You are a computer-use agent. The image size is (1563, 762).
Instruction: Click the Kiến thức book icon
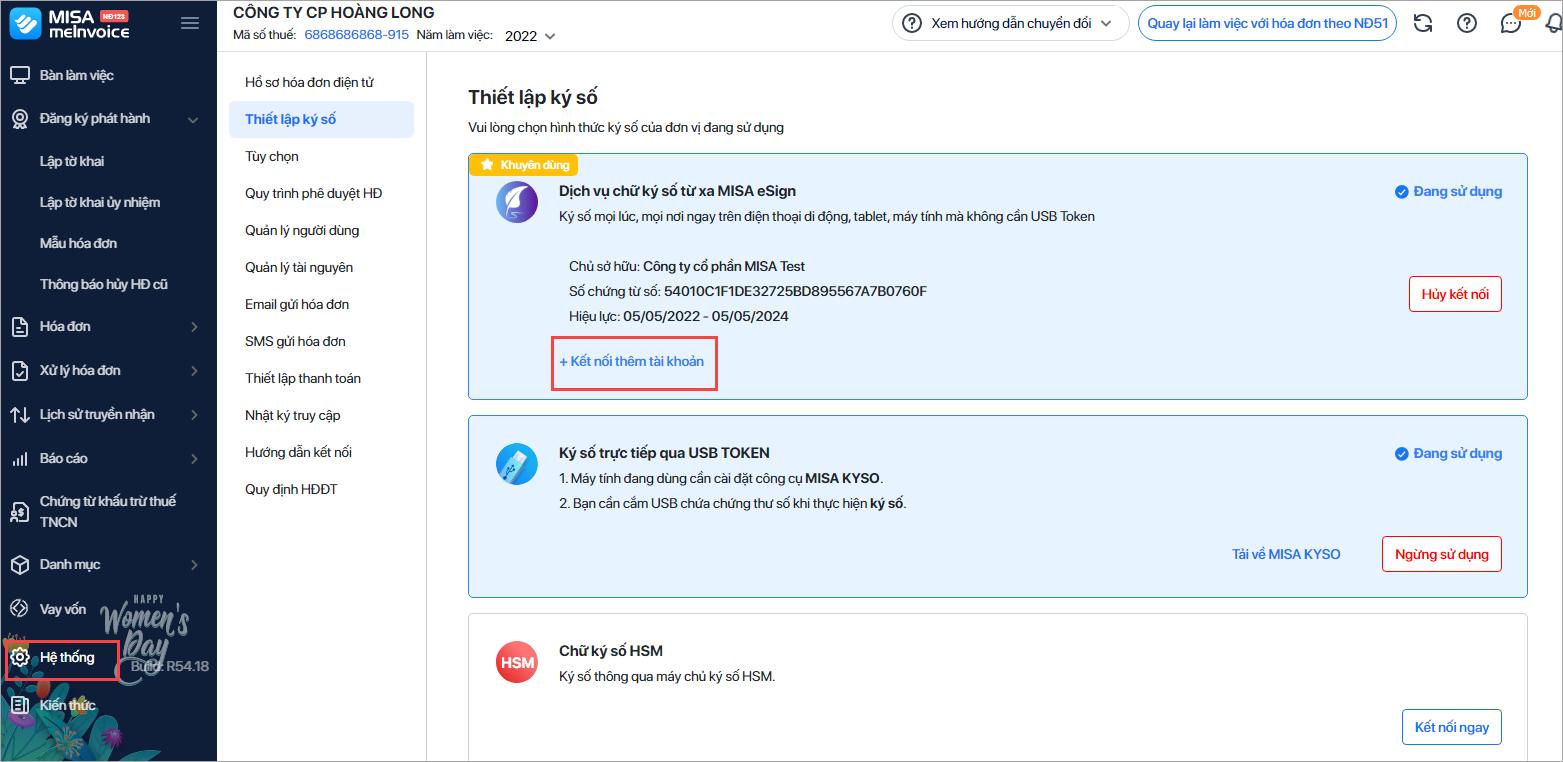pyautogui.click(x=20, y=706)
